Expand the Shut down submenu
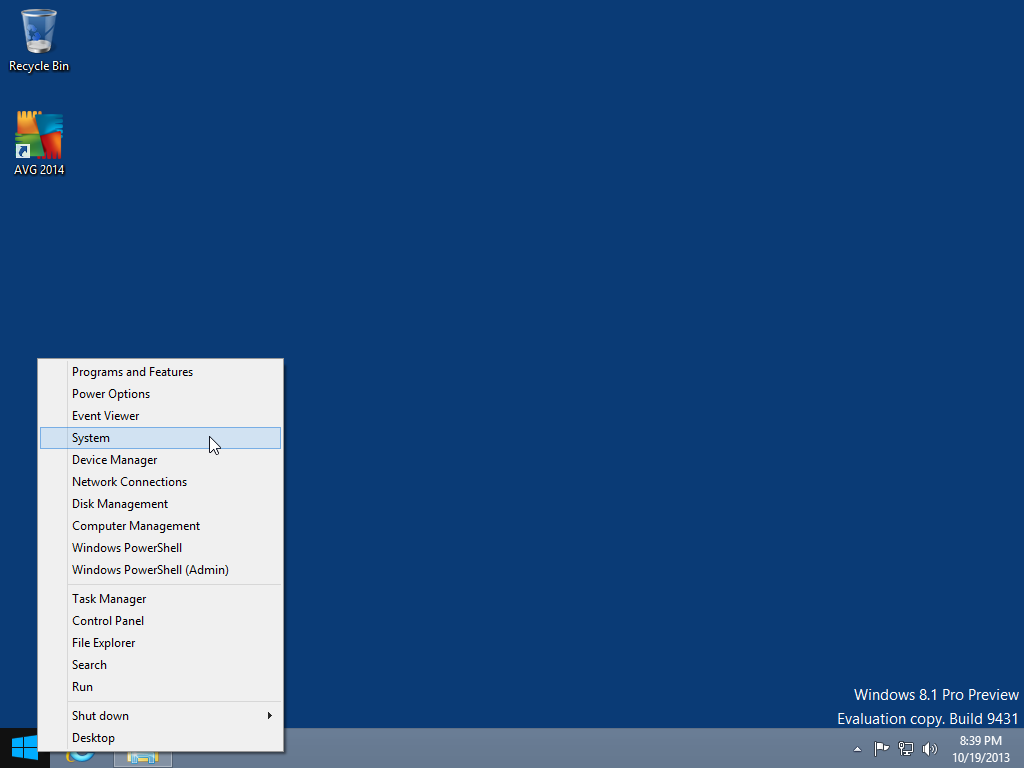The height and width of the screenshot is (768, 1024). point(160,716)
